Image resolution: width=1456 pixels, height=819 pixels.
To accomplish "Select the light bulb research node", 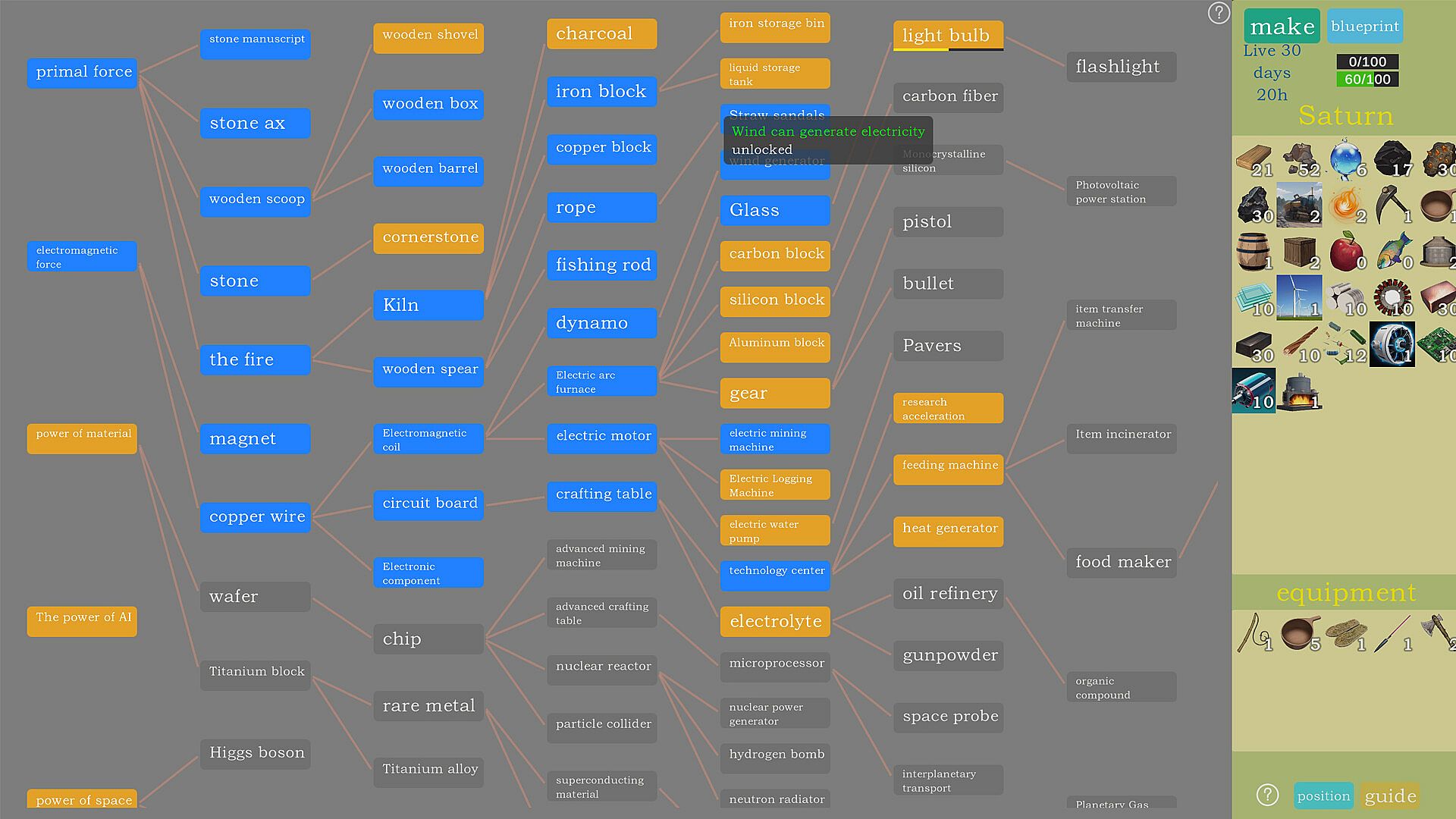I will click(947, 35).
